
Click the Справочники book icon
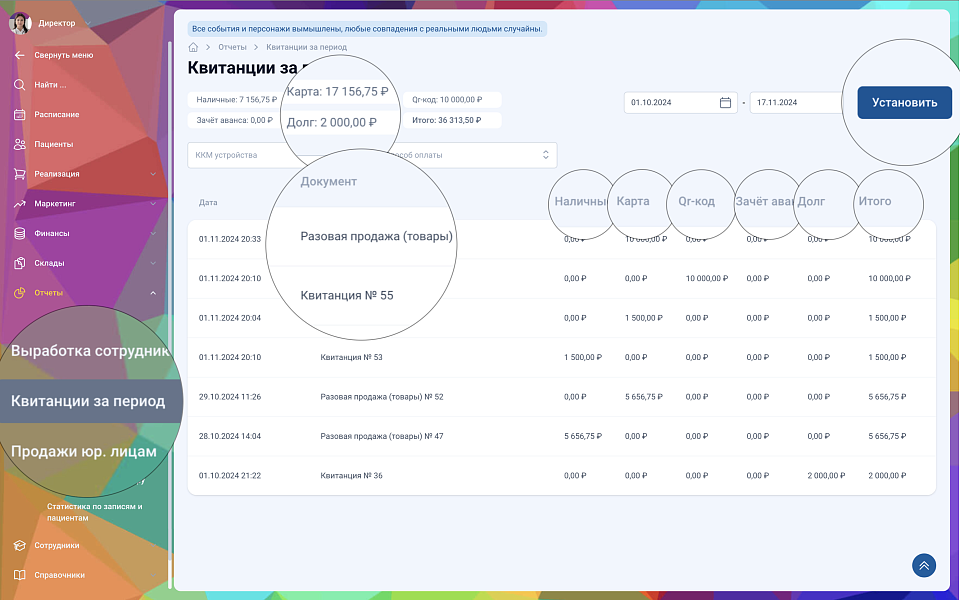click(19, 575)
